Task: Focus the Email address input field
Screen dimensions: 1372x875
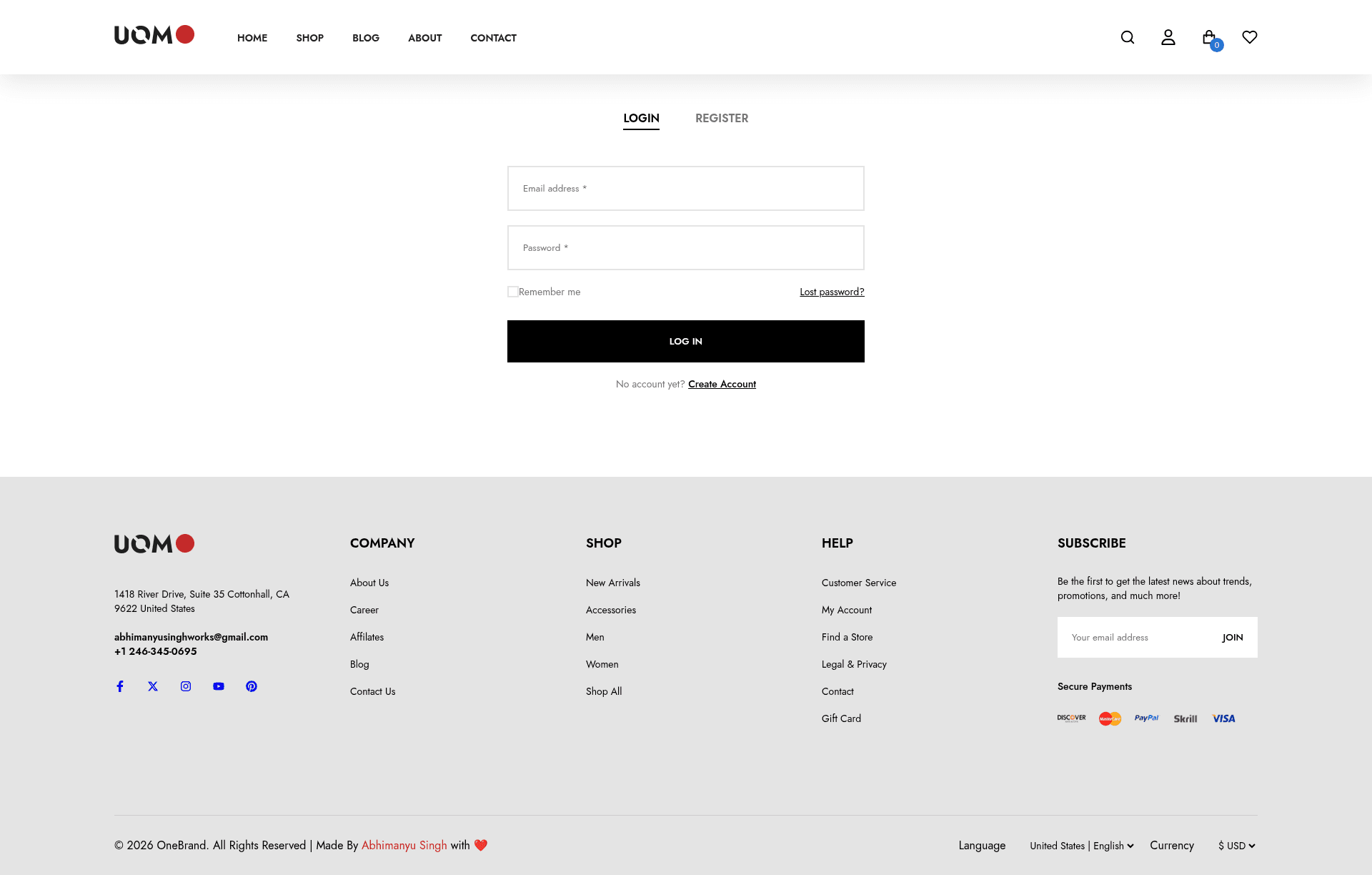Action: pyautogui.click(x=686, y=189)
